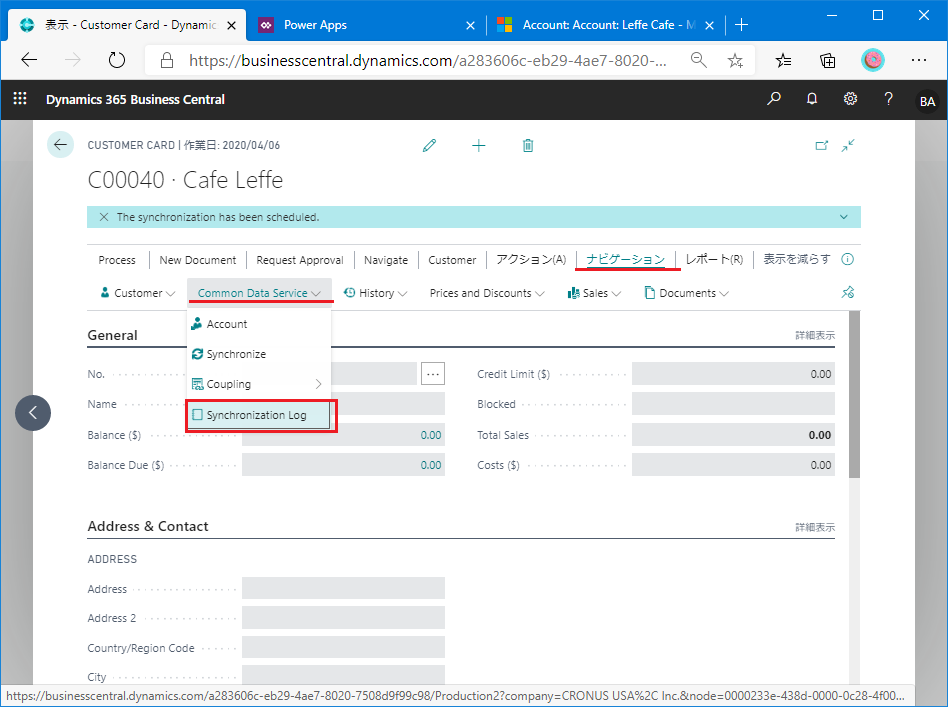948x707 pixels.
Task: Open the Balance ($) 0.00 link
Action: pyautogui.click(x=430, y=435)
